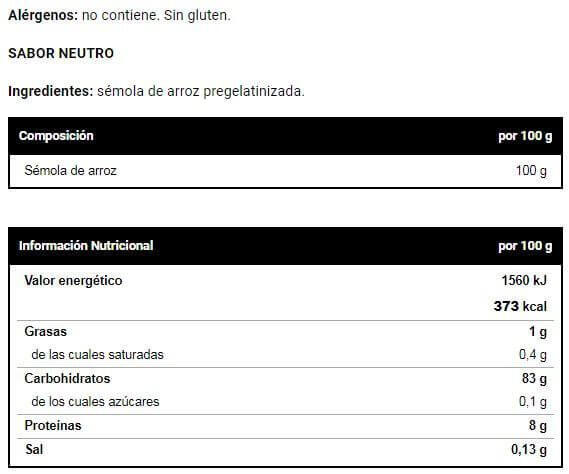The height and width of the screenshot is (474, 569).
Task: Click the '0,13 g' Sal value
Action: [x=529, y=450]
